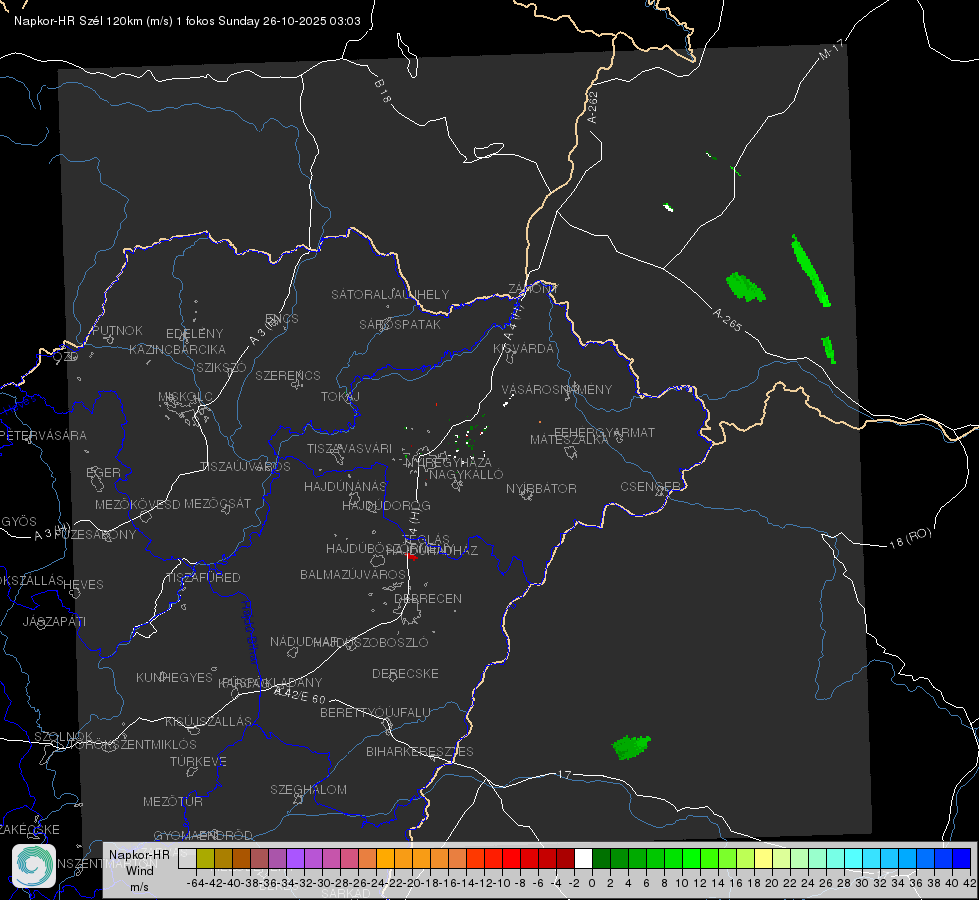Click the MEZOTUR label
Image resolution: width=979 pixels, height=900 pixels.
pyautogui.click(x=173, y=801)
